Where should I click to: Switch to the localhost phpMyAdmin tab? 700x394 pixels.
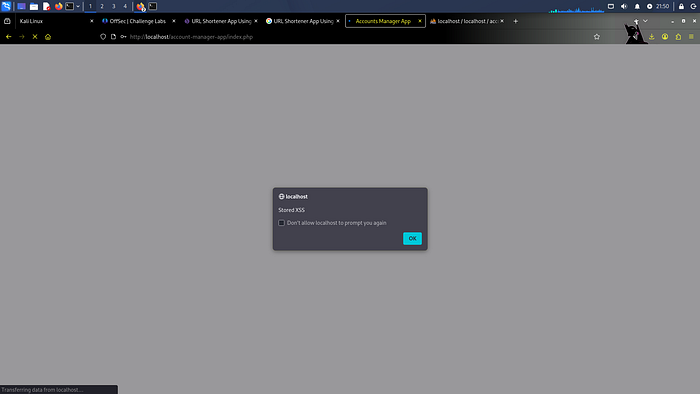467,21
